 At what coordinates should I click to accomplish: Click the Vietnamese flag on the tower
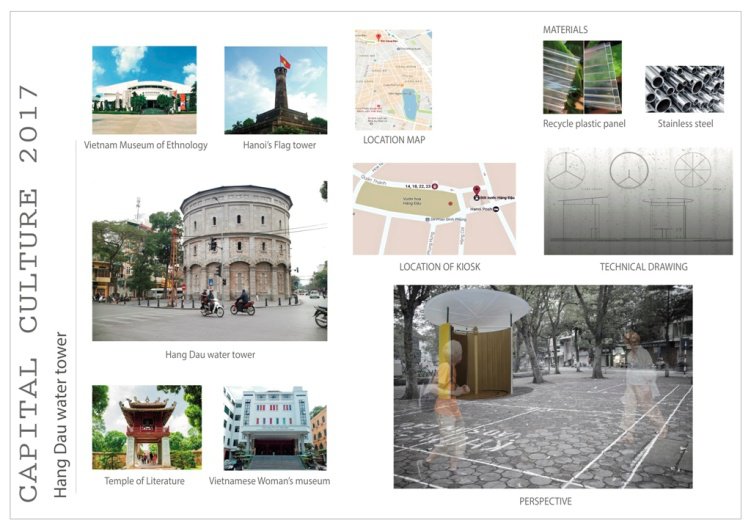coord(285,62)
